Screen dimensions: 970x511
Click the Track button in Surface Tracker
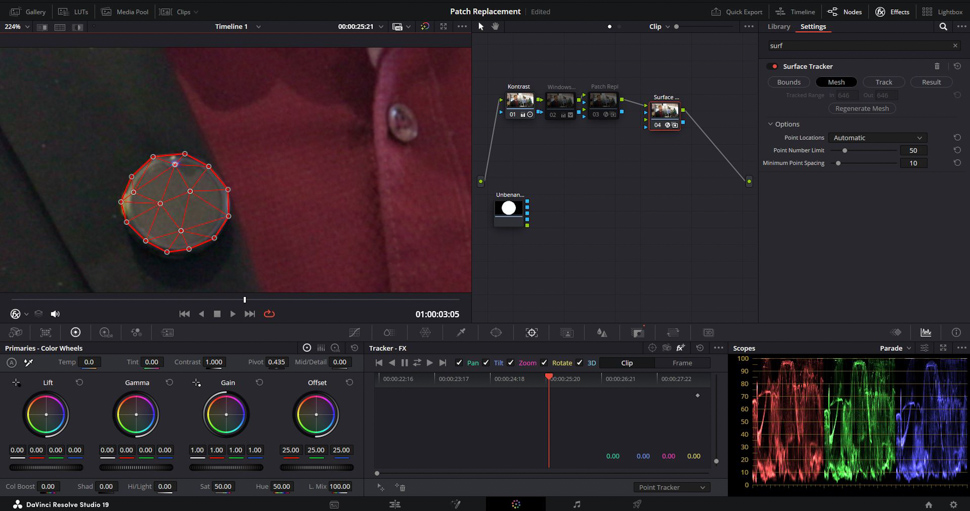883,82
